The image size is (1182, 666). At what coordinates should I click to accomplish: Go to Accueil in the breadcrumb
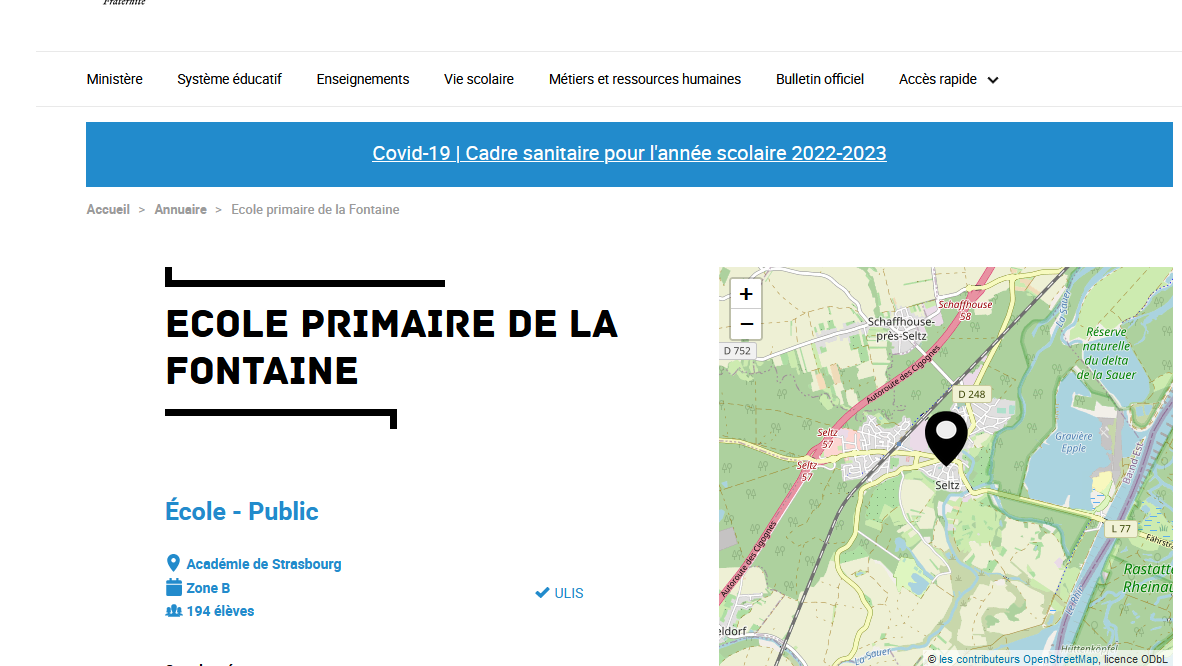[108, 209]
